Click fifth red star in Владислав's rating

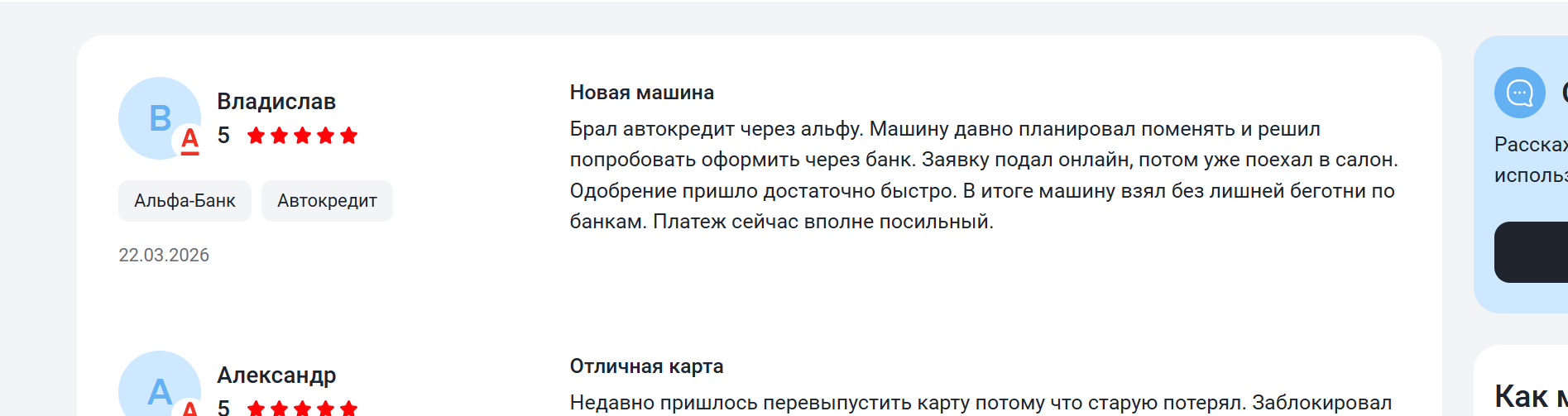coord(349,136)
